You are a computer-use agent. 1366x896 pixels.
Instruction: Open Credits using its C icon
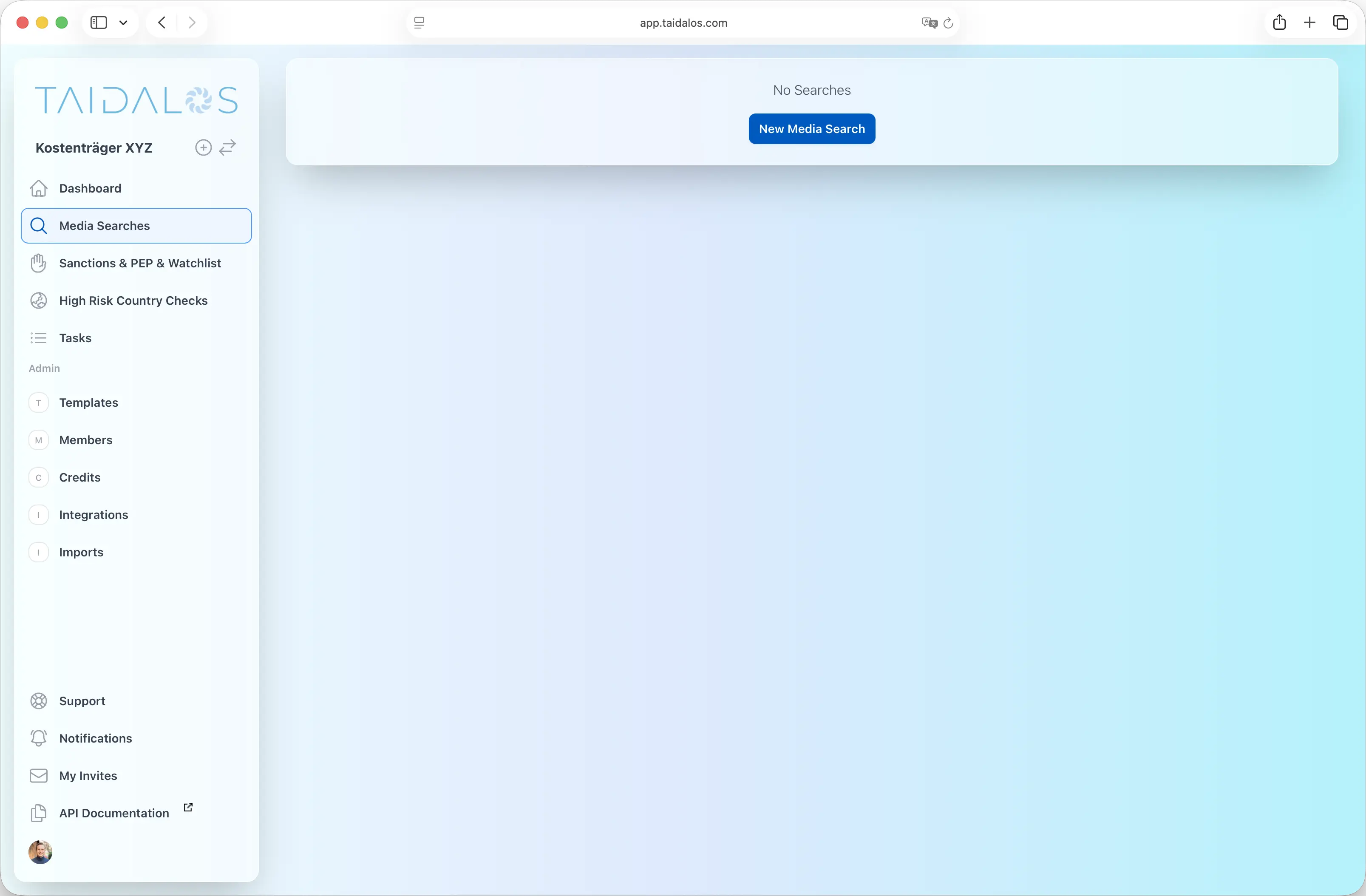point(38,477)
